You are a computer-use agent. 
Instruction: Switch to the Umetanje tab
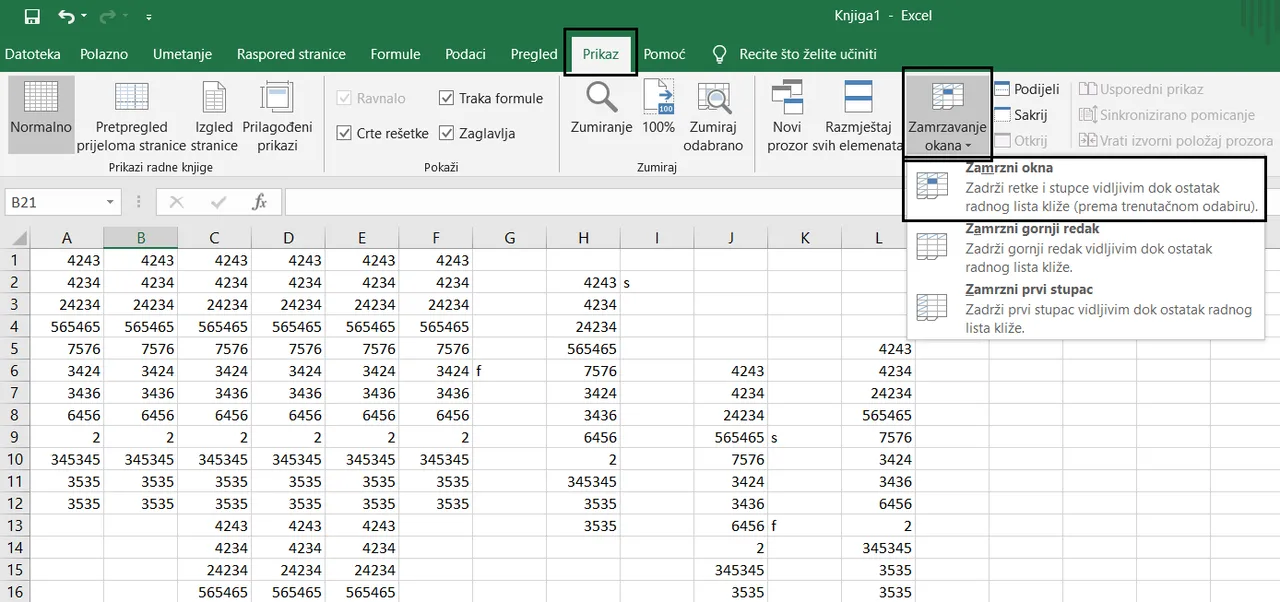pos(182,54)
